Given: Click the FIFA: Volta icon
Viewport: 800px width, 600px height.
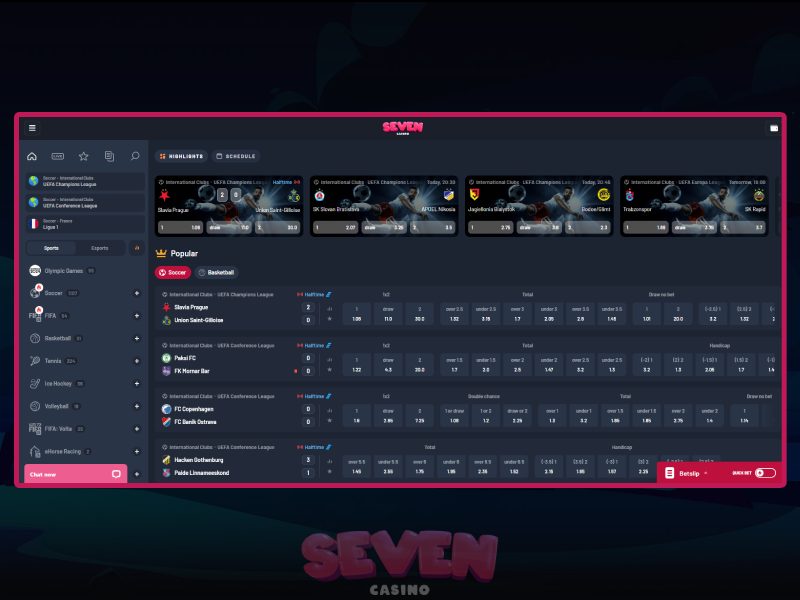Looking at the screenshot, I should click(x=35, y=429).
